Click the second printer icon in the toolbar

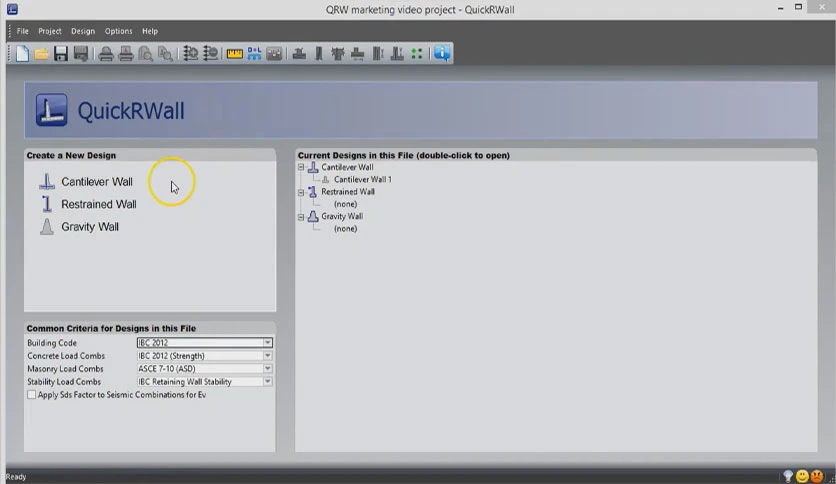point(126,53)
